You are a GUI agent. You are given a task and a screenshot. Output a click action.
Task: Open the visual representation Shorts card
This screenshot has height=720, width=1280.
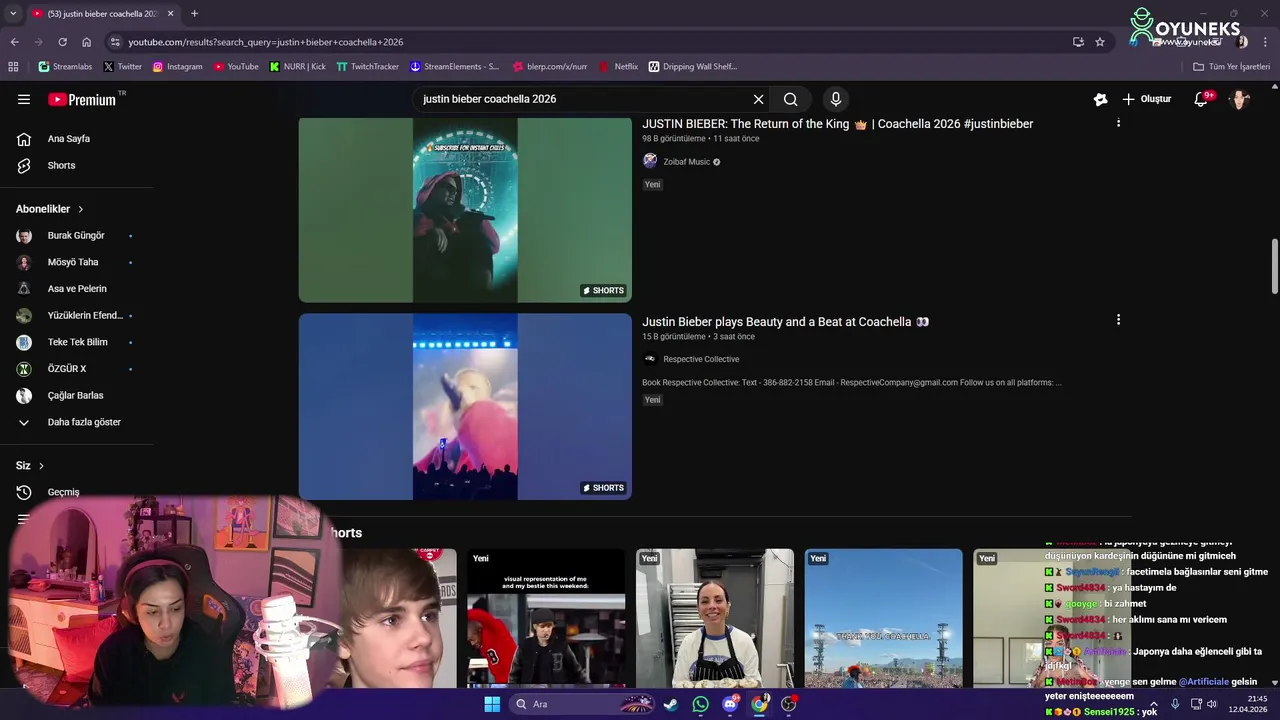pos(546,618)
